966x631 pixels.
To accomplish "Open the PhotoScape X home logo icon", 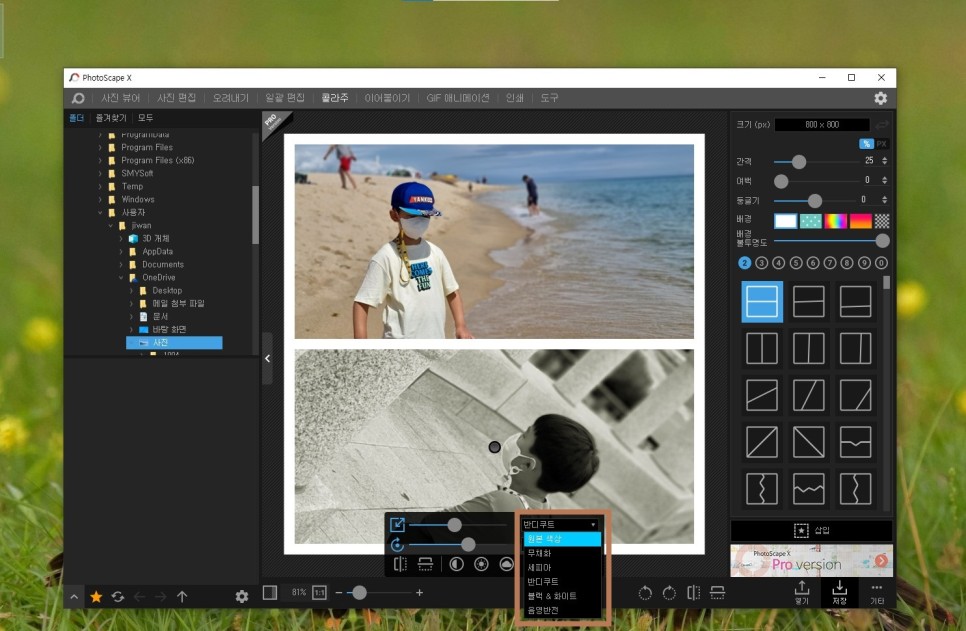I will pyautogui.click(x=78, y=98).
